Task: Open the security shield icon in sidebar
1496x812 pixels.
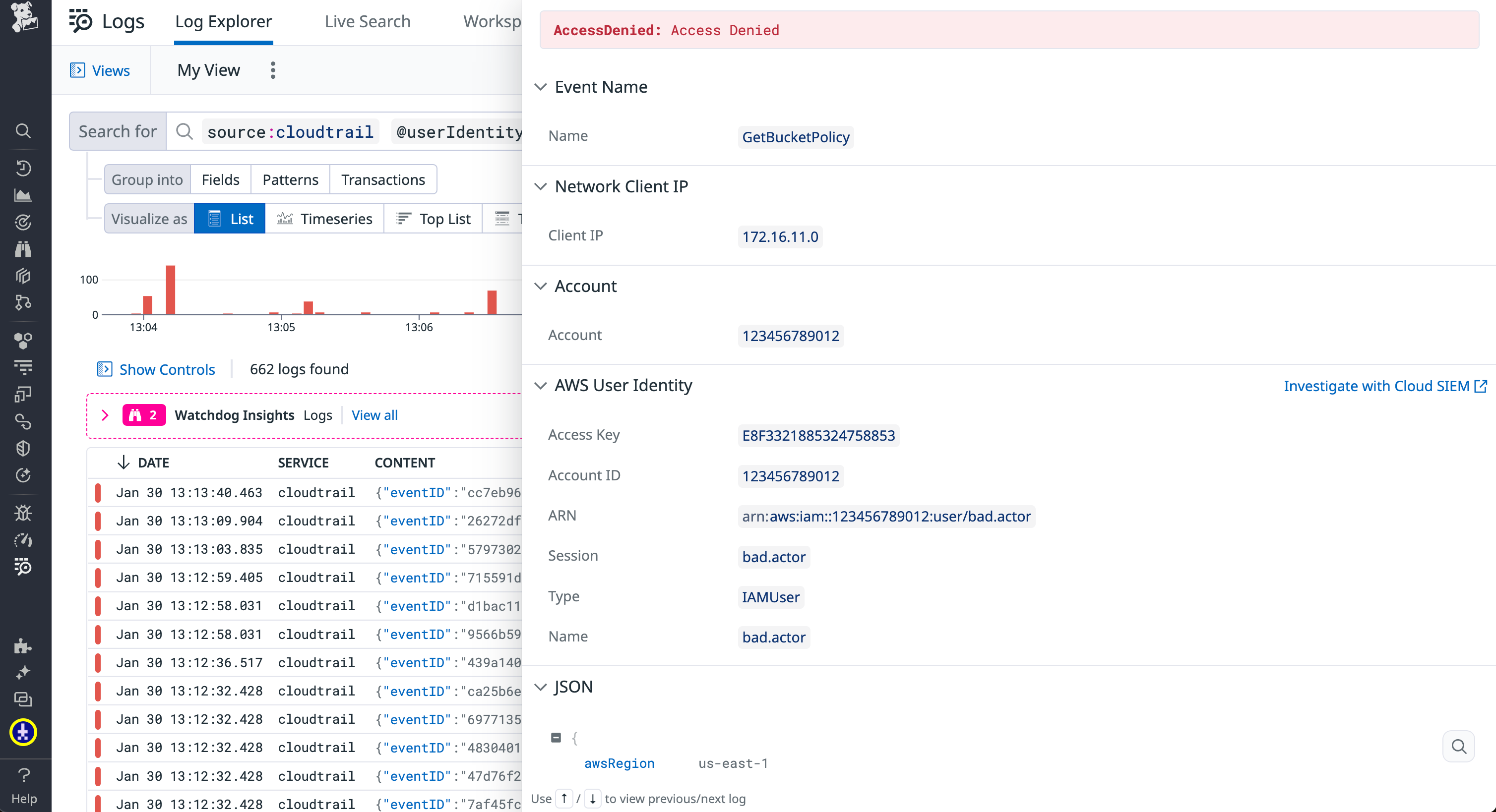Action: coord(23,448)
